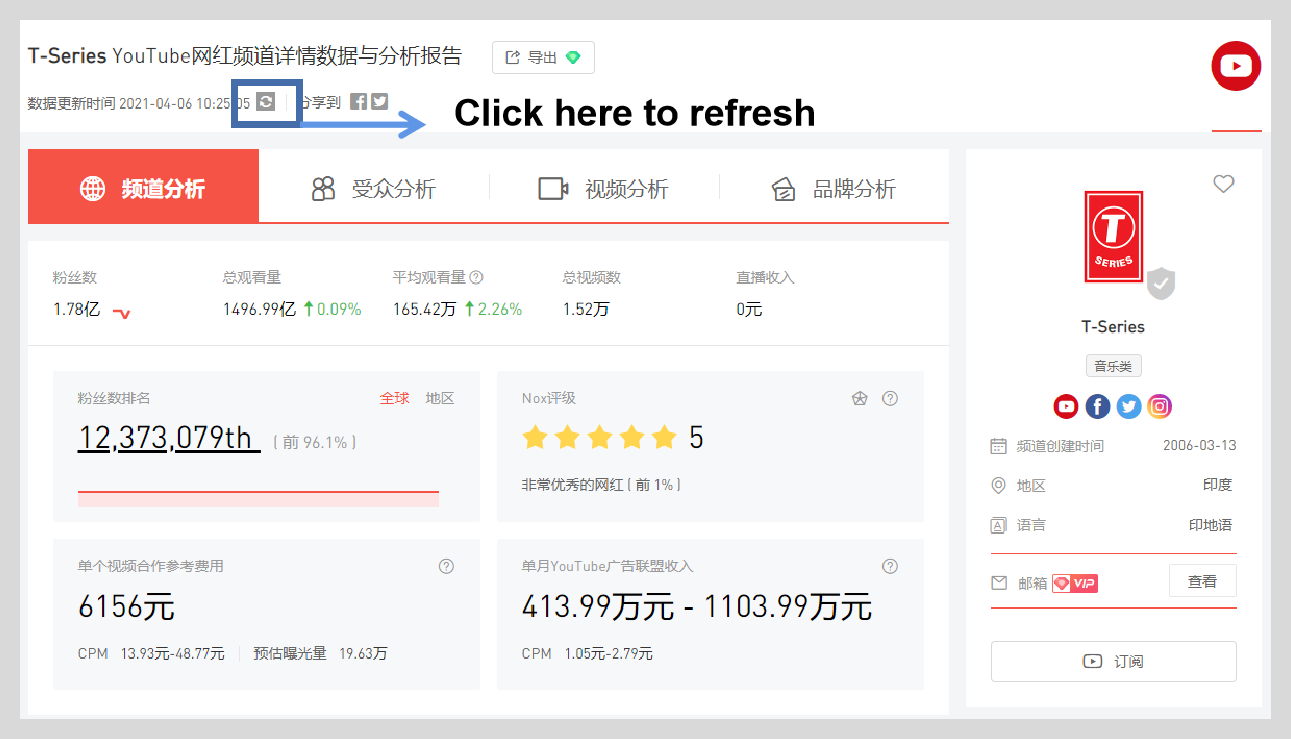The image size is (1291, 739).
Task: Click the language icon next to 语言
Action: tap(998, 525)
